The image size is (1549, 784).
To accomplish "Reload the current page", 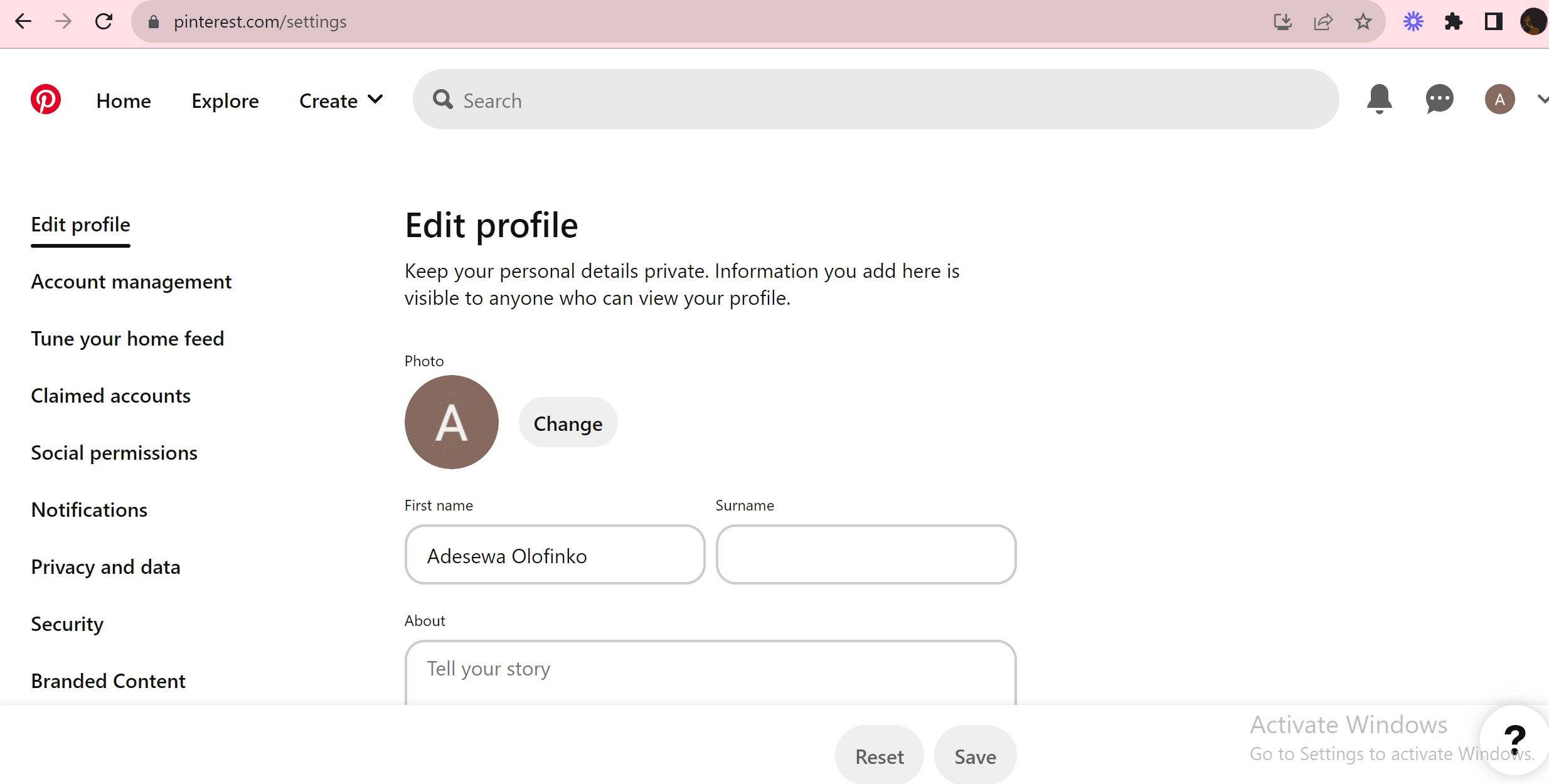I will point(104,21).
